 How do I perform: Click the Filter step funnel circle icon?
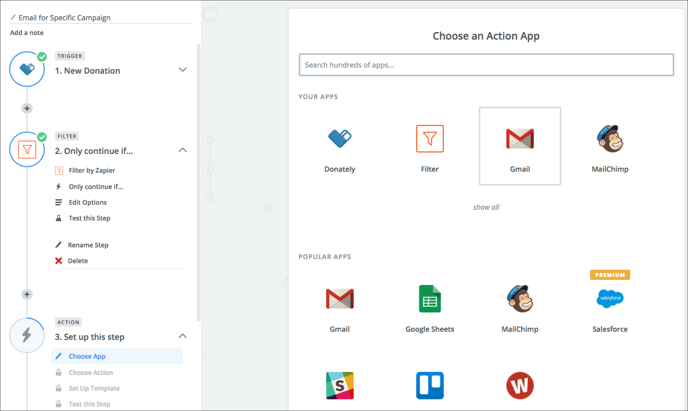(27, 150)
